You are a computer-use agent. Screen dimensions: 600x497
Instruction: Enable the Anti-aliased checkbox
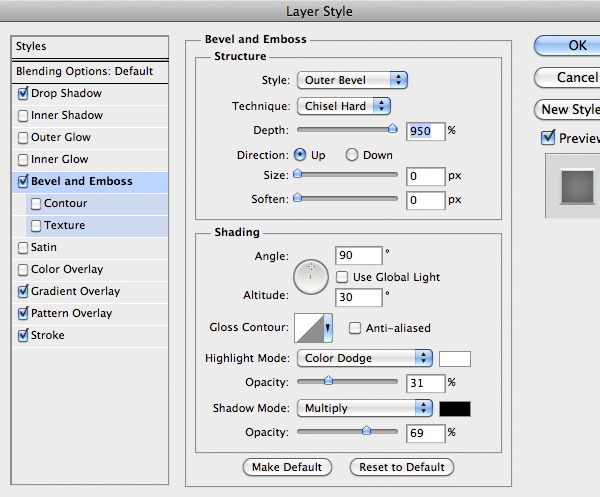355,328
